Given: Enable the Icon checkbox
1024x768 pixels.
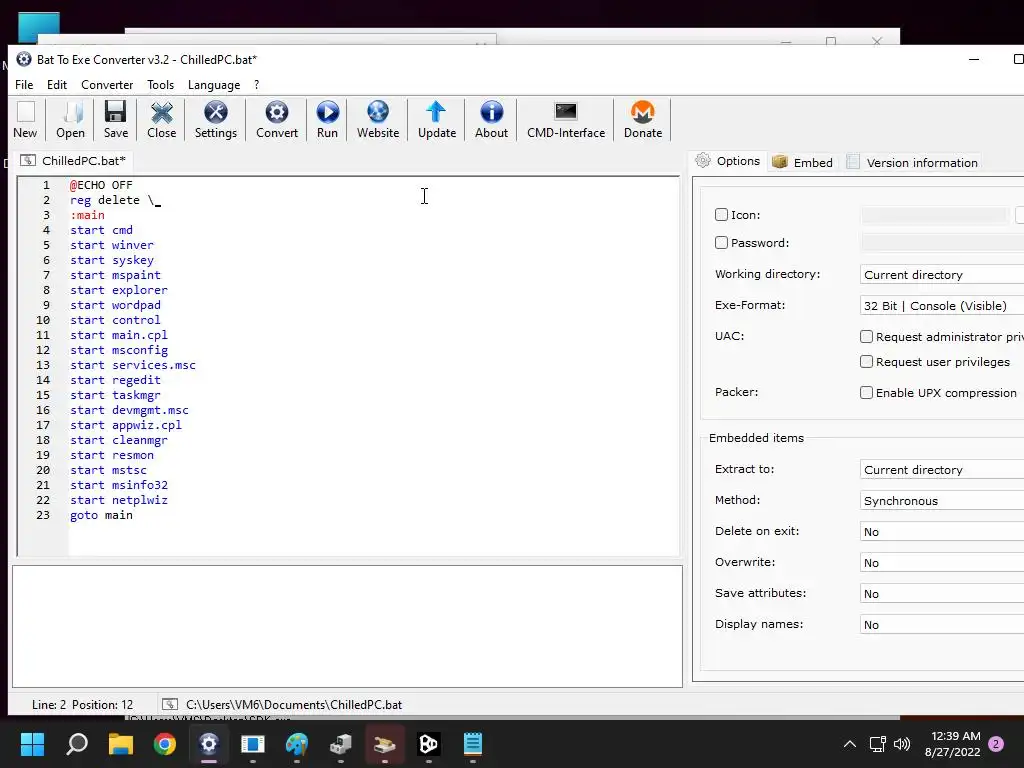Looking at the screenshot, I should (721, 214).
